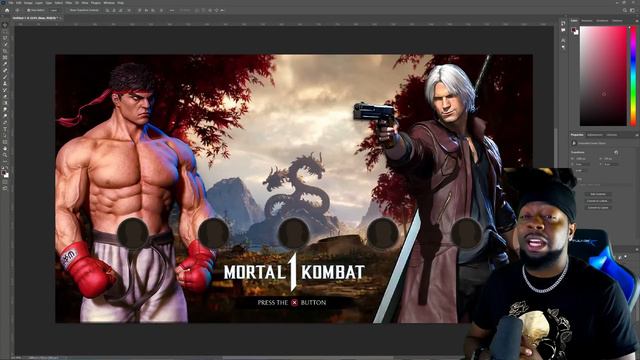640x360 pixels.
Task: Open the Window menu
Action: click(x=109, y=3)
